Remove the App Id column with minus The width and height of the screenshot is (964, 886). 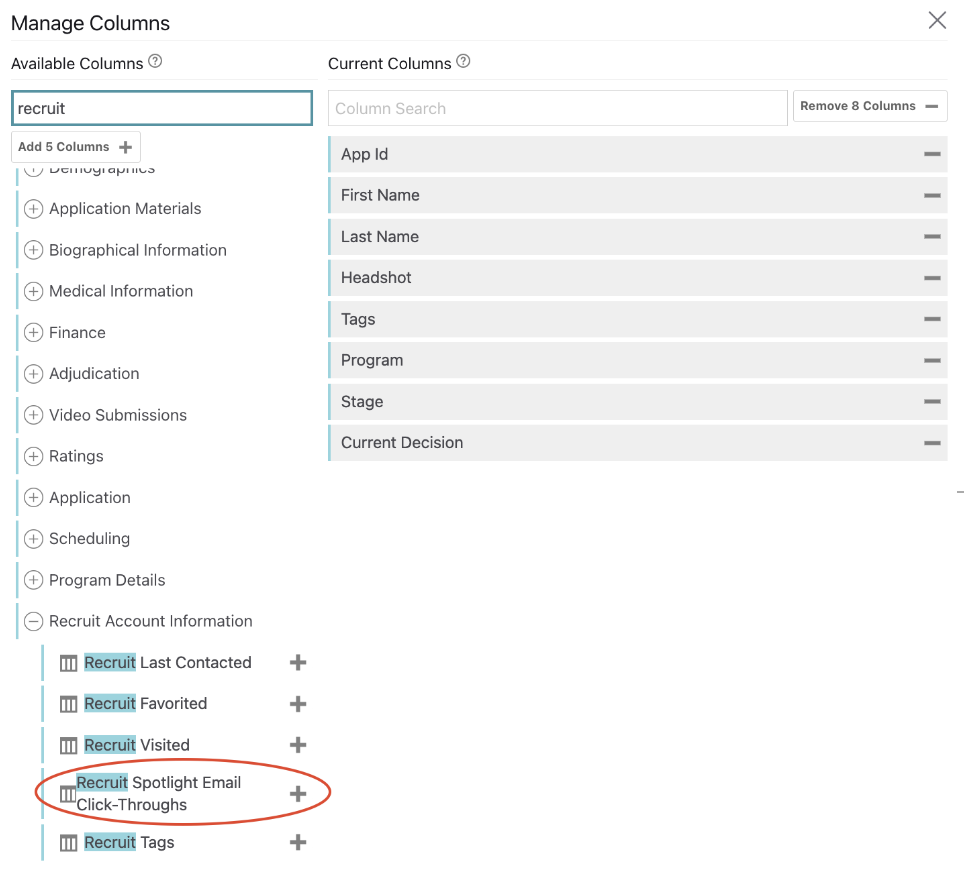[x=931, y=154]
